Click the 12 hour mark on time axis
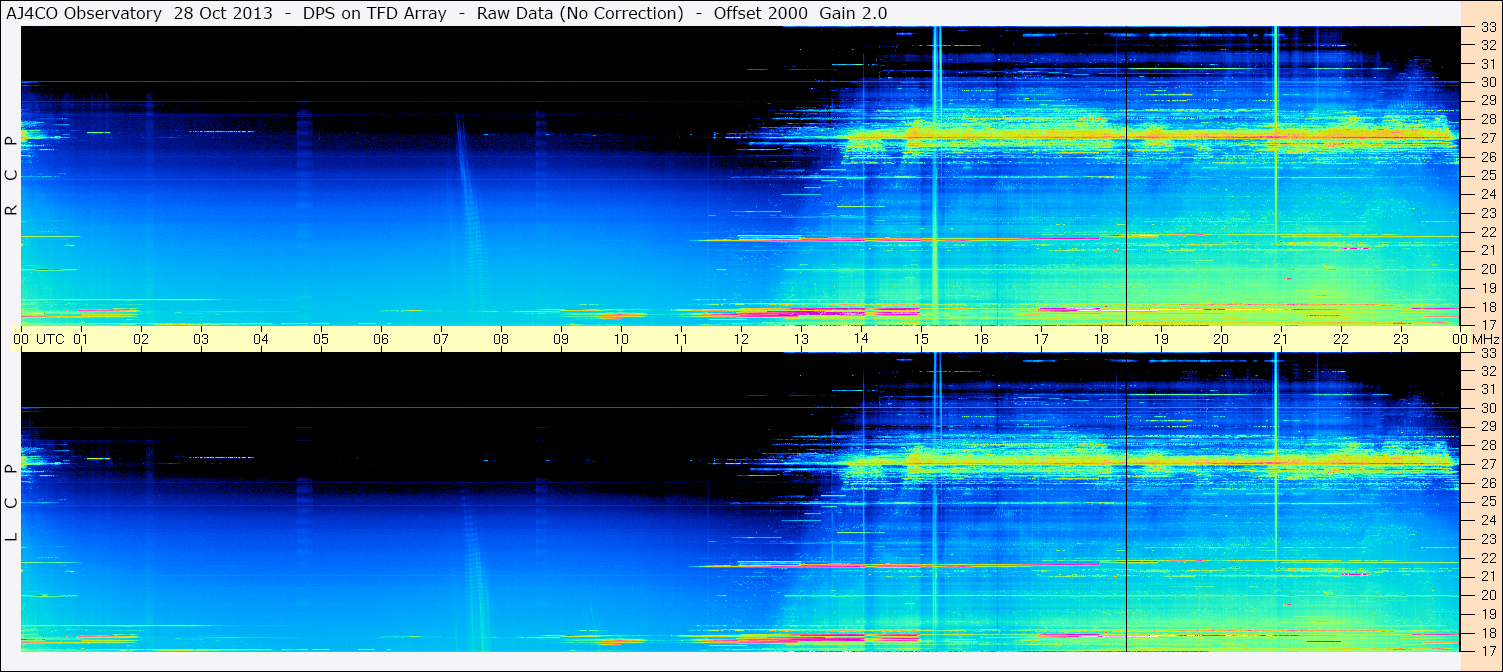Viewport: 1503px width, 672px height. coord(741,339)
